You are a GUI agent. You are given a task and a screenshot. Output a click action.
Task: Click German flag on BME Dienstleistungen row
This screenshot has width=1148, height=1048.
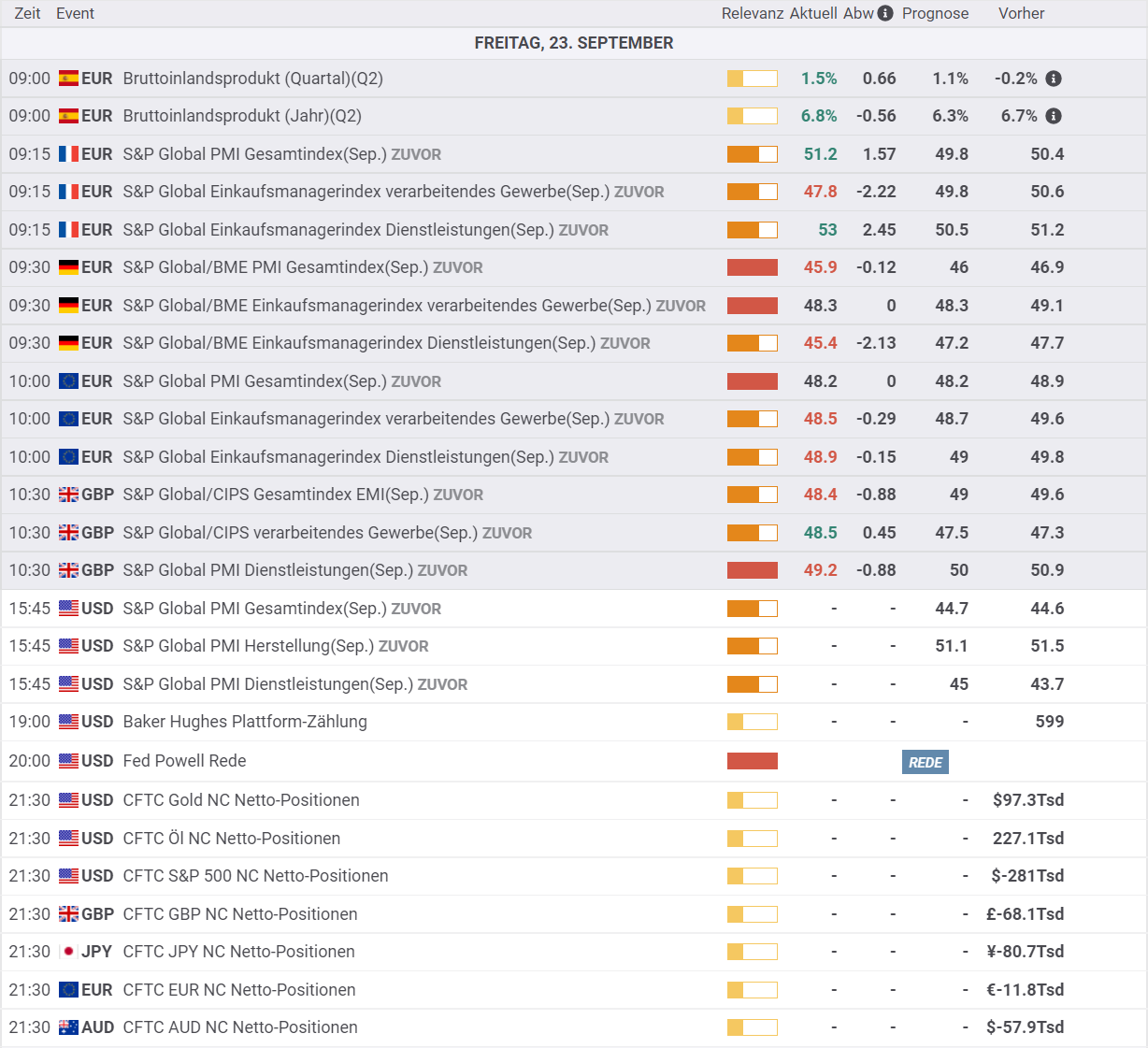coord(68,343)
